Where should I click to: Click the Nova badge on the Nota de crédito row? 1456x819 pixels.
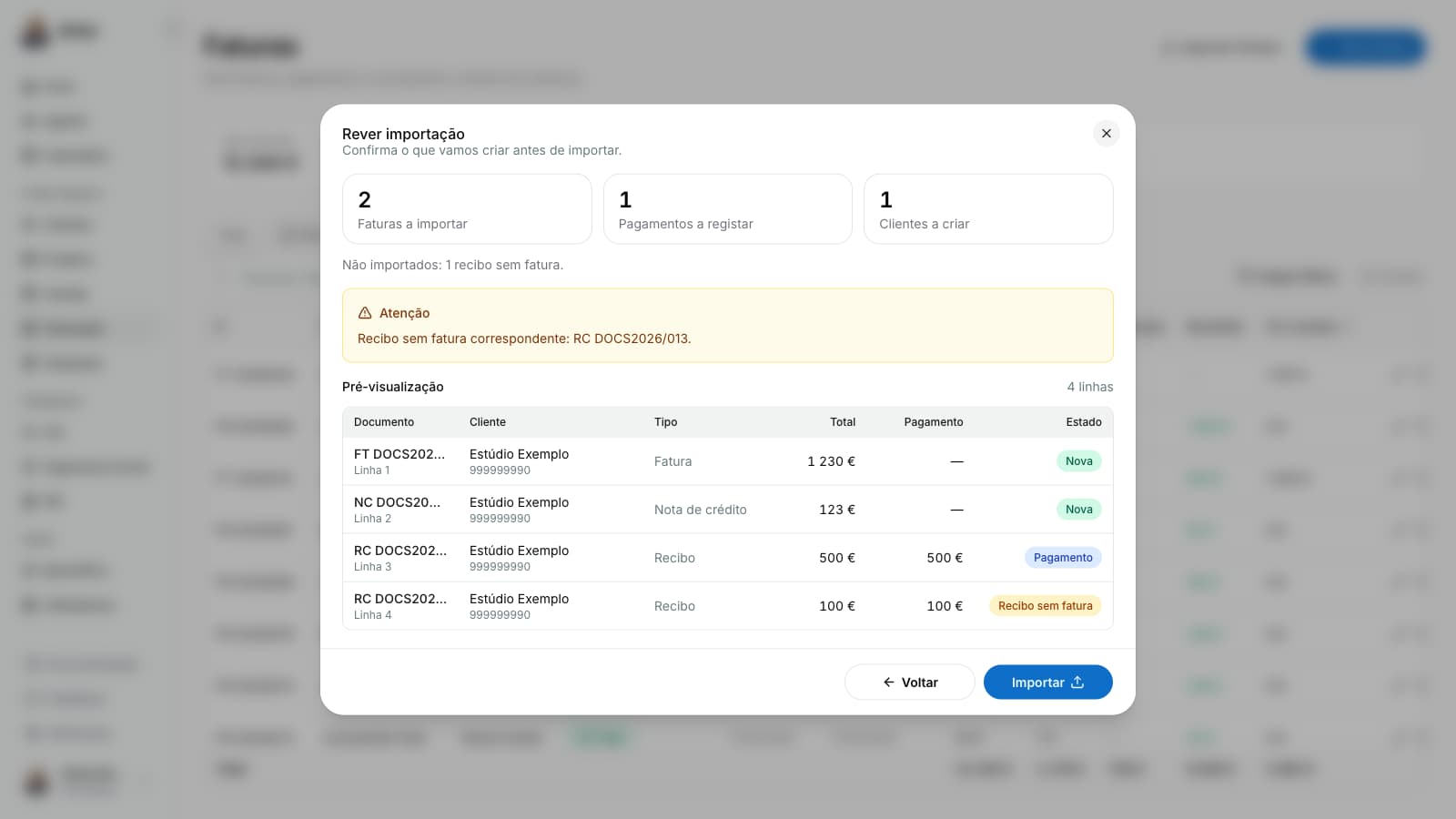(1079, 510)
